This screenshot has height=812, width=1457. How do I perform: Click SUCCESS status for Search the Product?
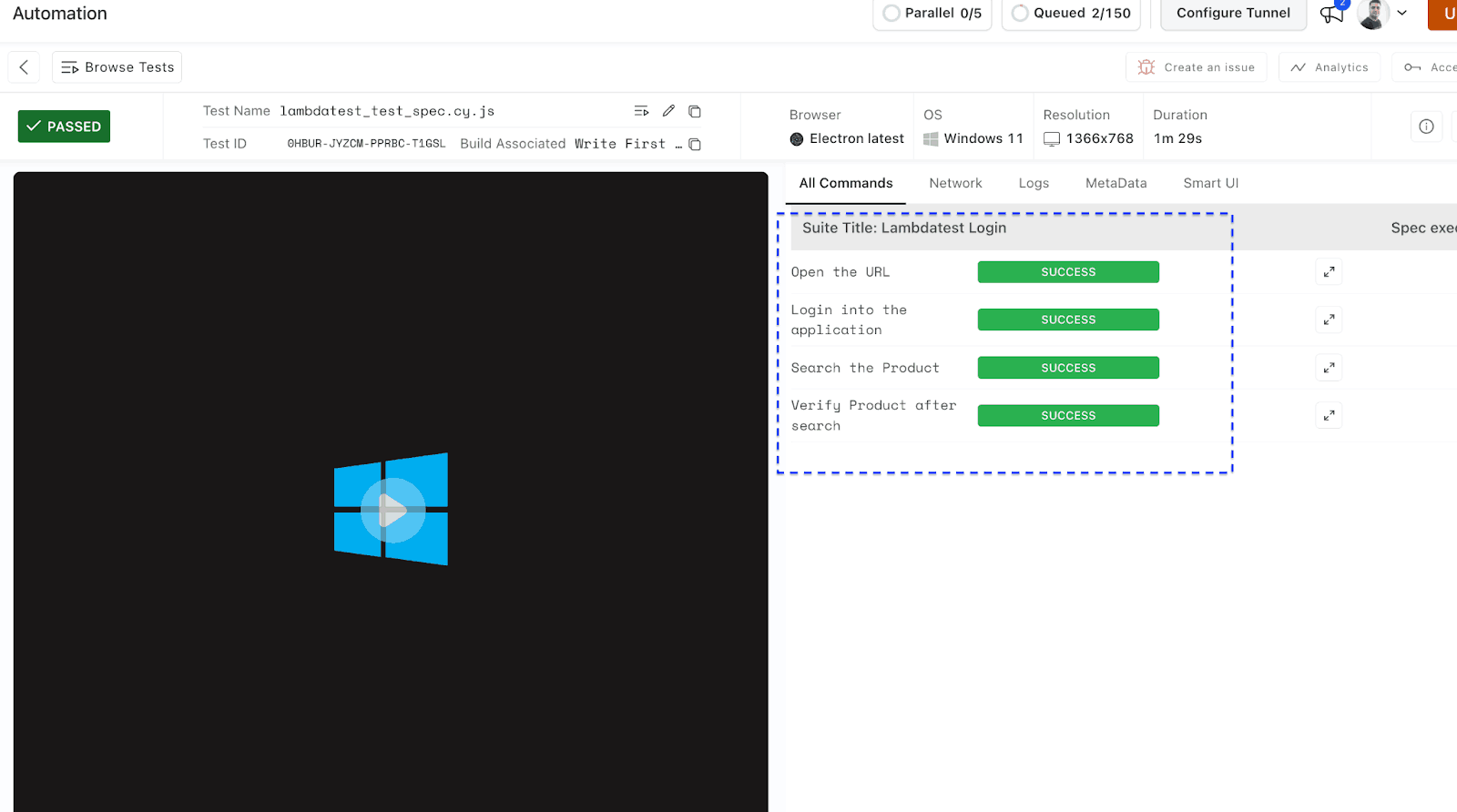pos(1068,368)
